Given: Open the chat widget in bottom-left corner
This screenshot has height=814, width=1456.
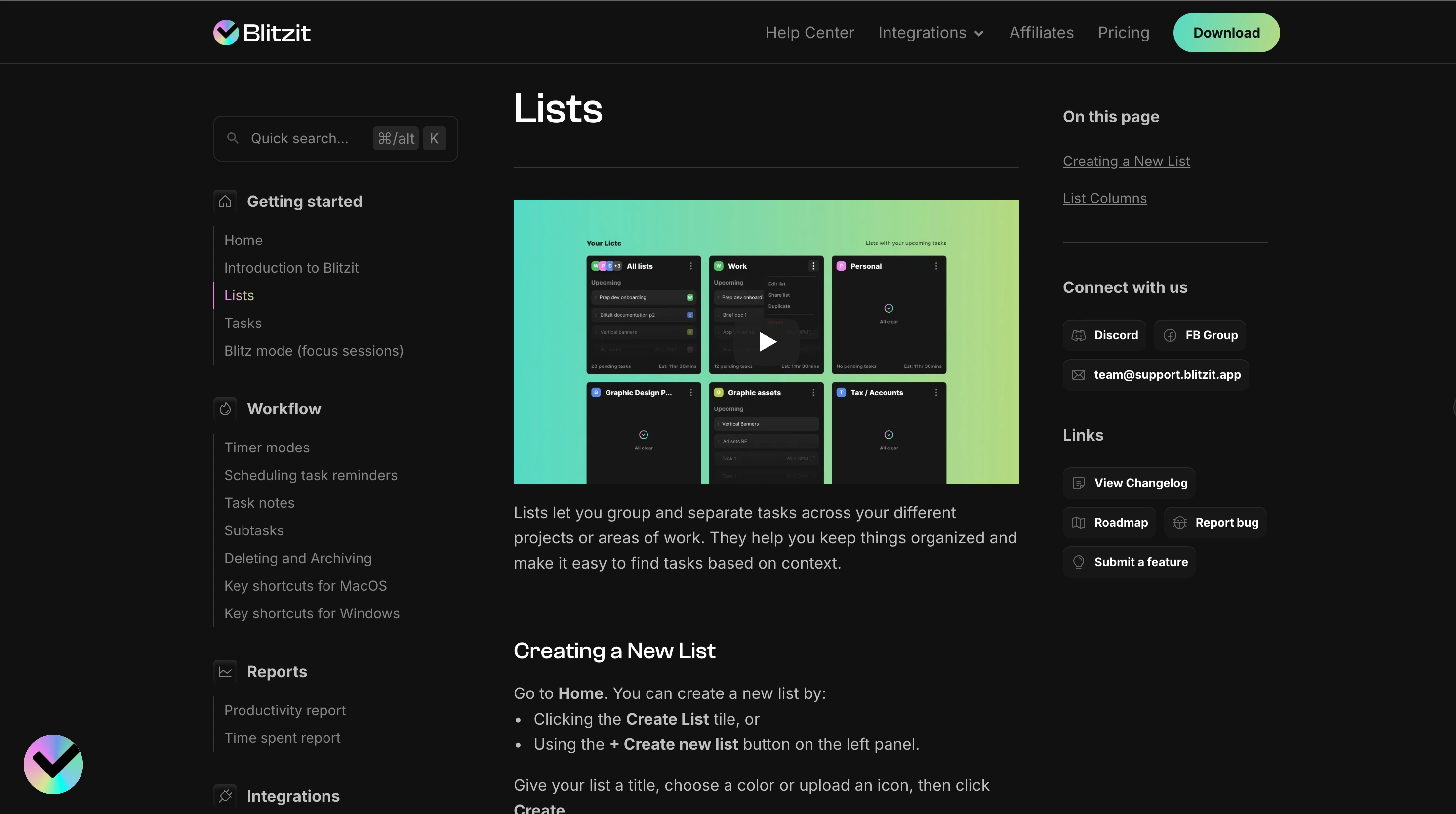Looking at the screenshot, I should point(53,764).
